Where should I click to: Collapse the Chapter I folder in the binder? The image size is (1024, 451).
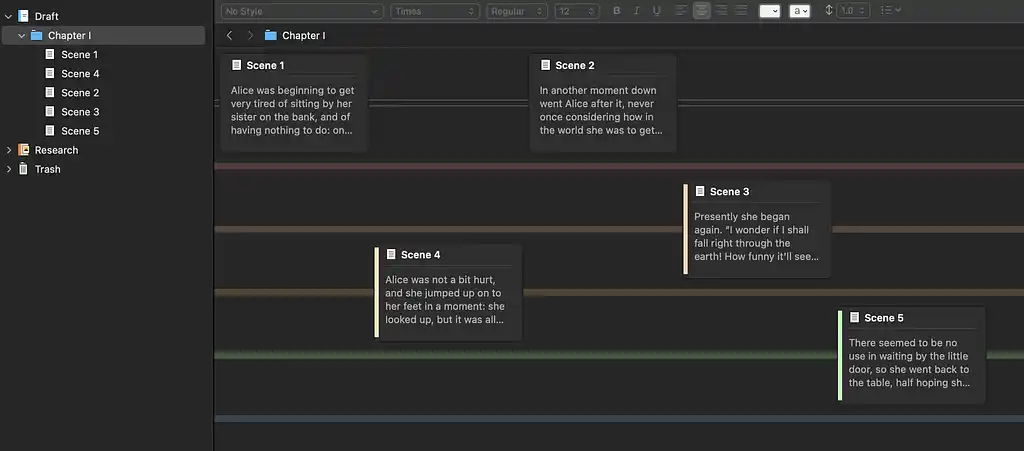(x=22, y=35)
